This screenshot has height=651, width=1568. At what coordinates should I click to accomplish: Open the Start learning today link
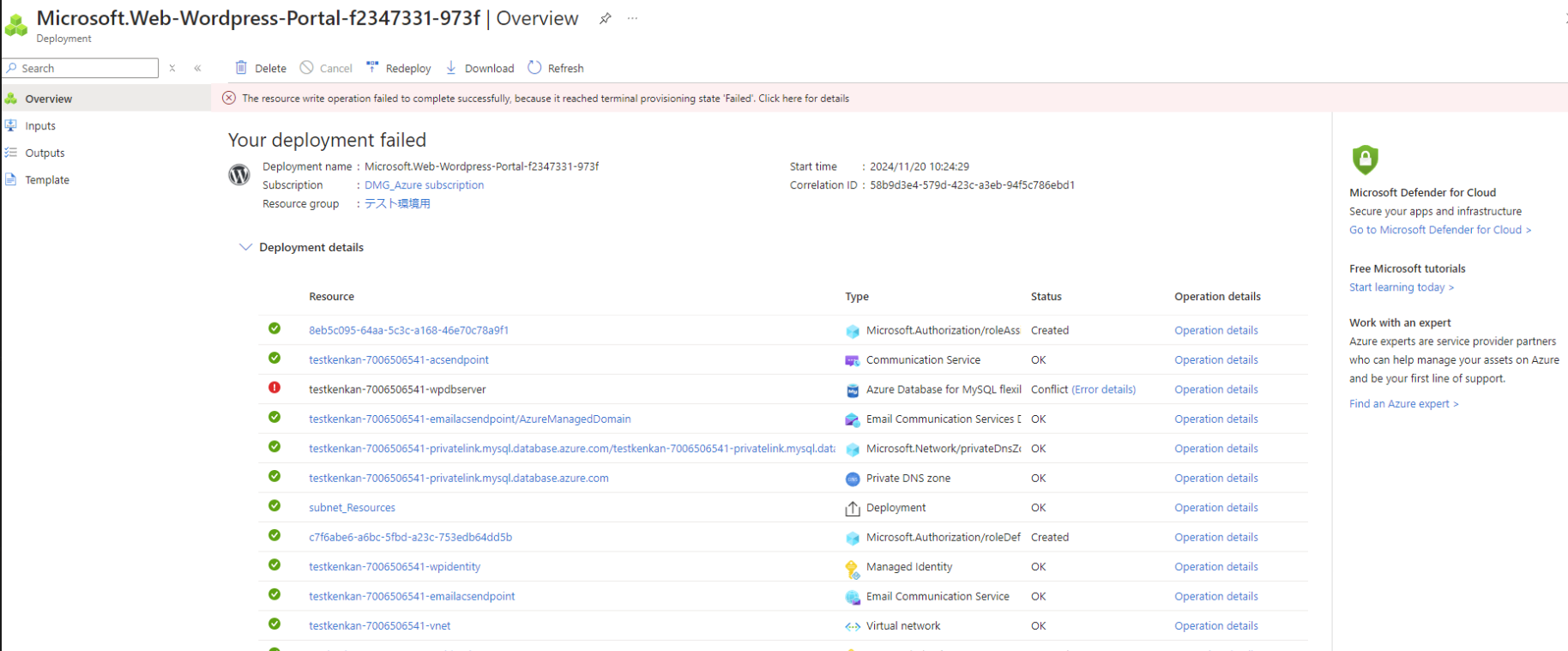coord(1402,287)
